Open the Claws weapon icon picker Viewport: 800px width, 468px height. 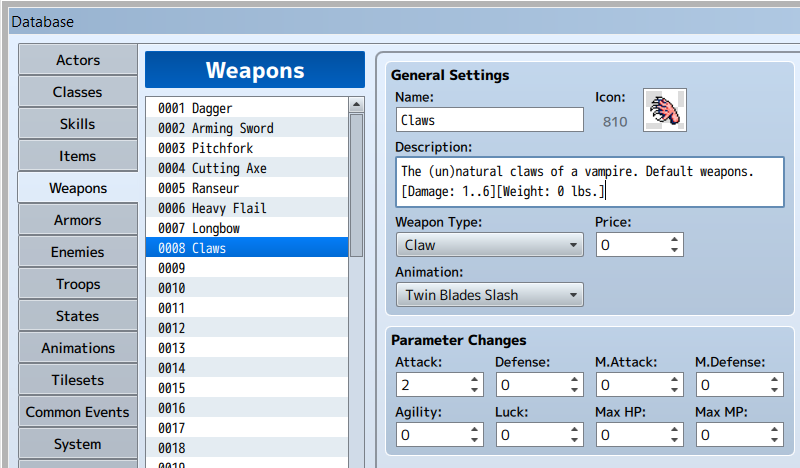665,110
